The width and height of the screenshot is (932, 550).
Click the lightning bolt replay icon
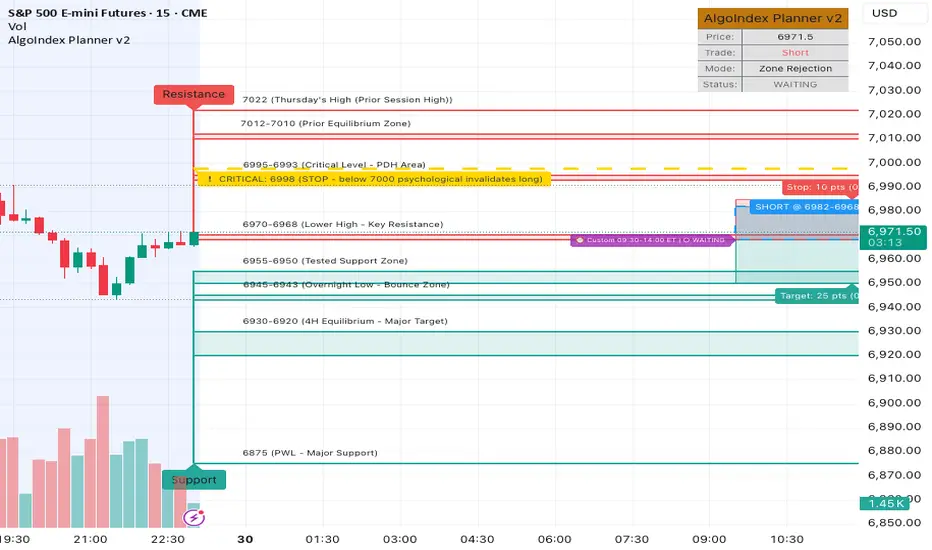pyautogui.click(x=194, y=518)
